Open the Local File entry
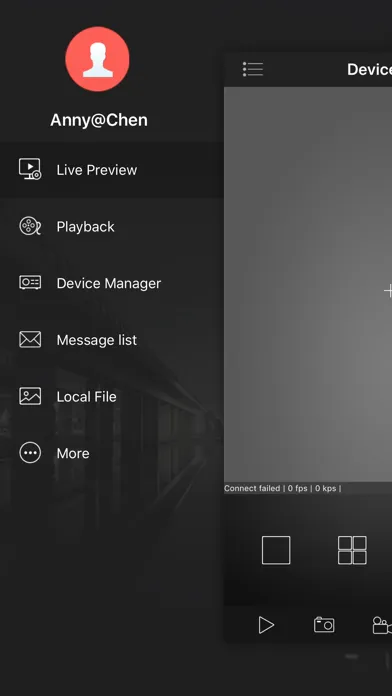The width and height of the screenshot is (392, 696). (x=111, y=396)
